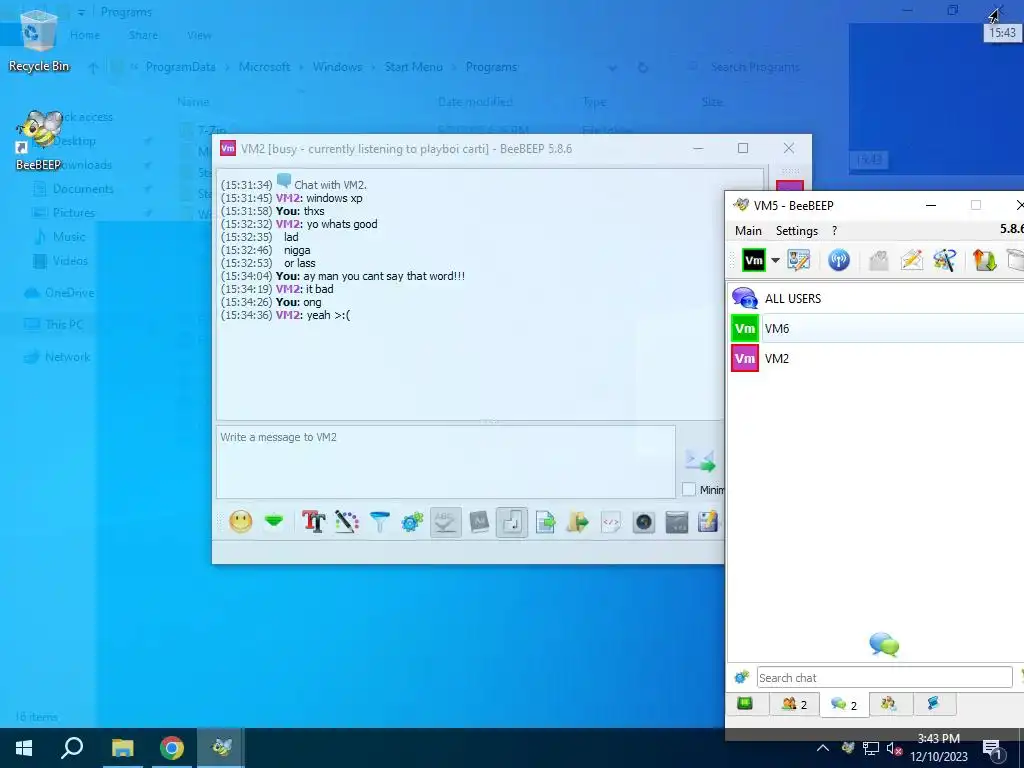
Task: Expand status dropdown arrow next to Vm avatar
Action: tap(775, 261)
